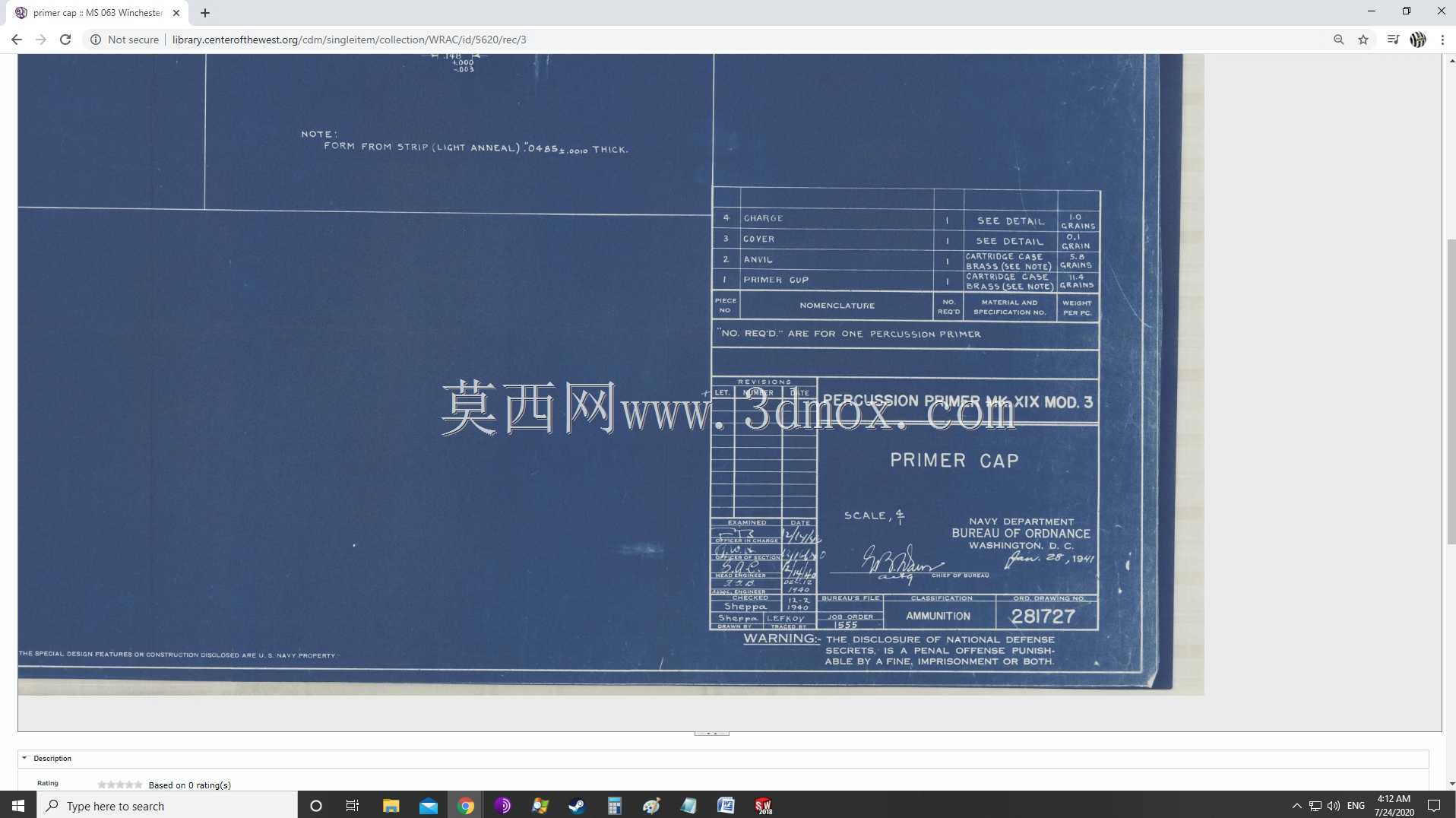Open the purple Tor Browser icon

502,806
